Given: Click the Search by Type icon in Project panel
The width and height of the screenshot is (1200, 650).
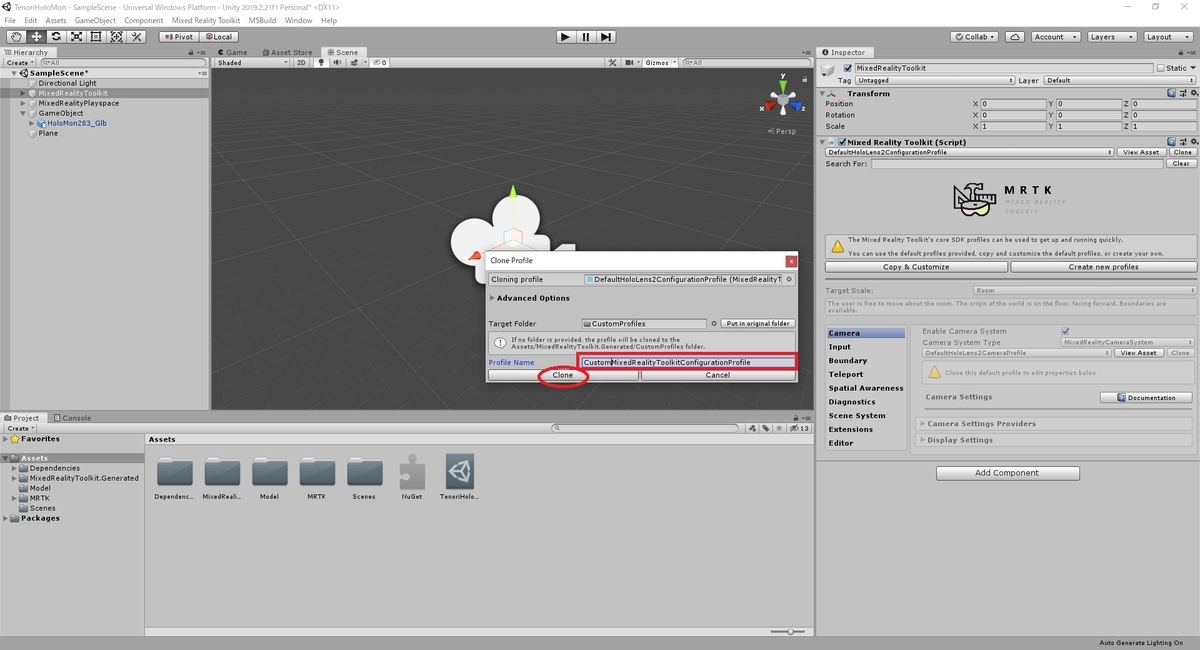Looking at the screenshot, I should coord(753,428).
